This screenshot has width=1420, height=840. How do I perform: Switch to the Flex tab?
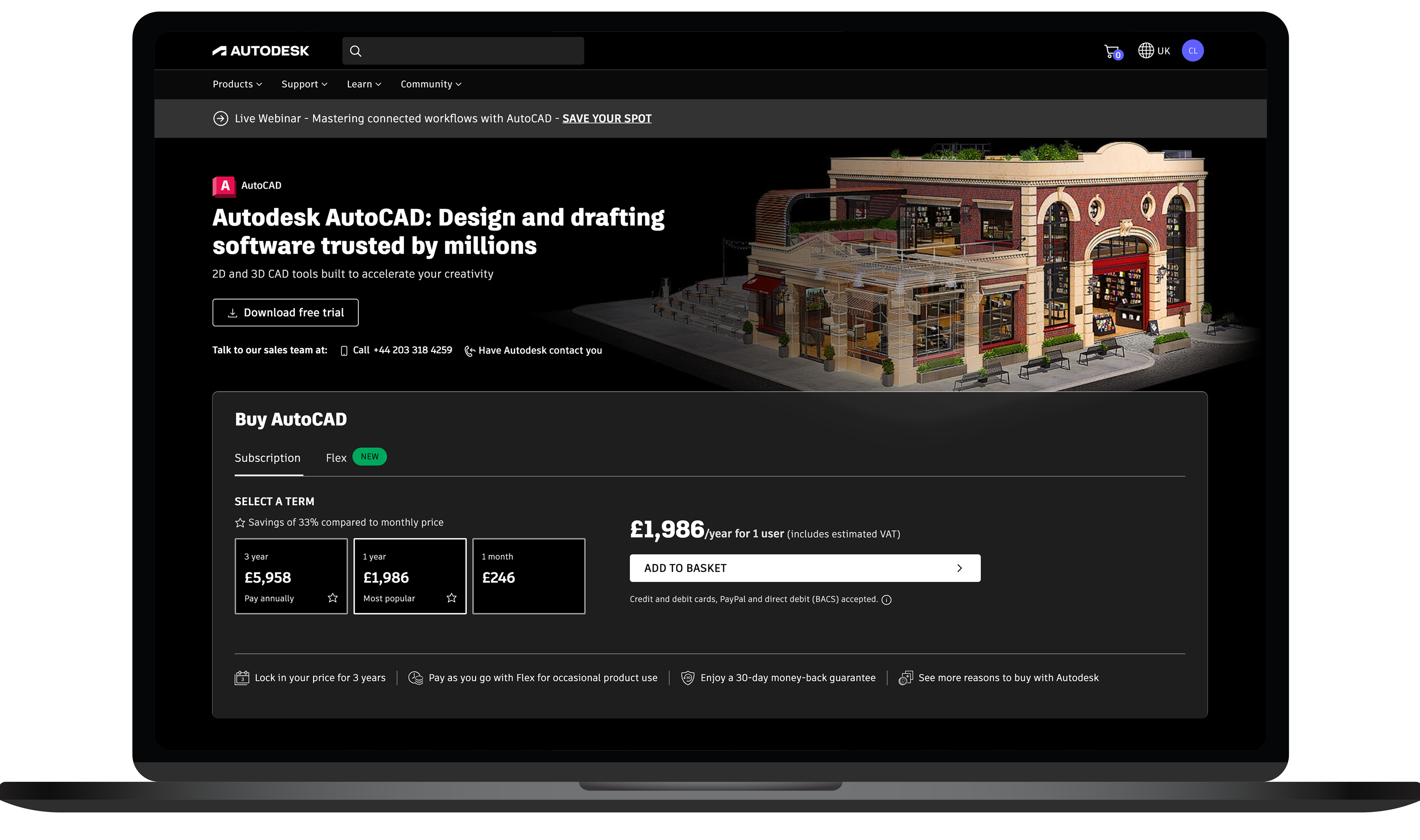click(x=336, y=458)
